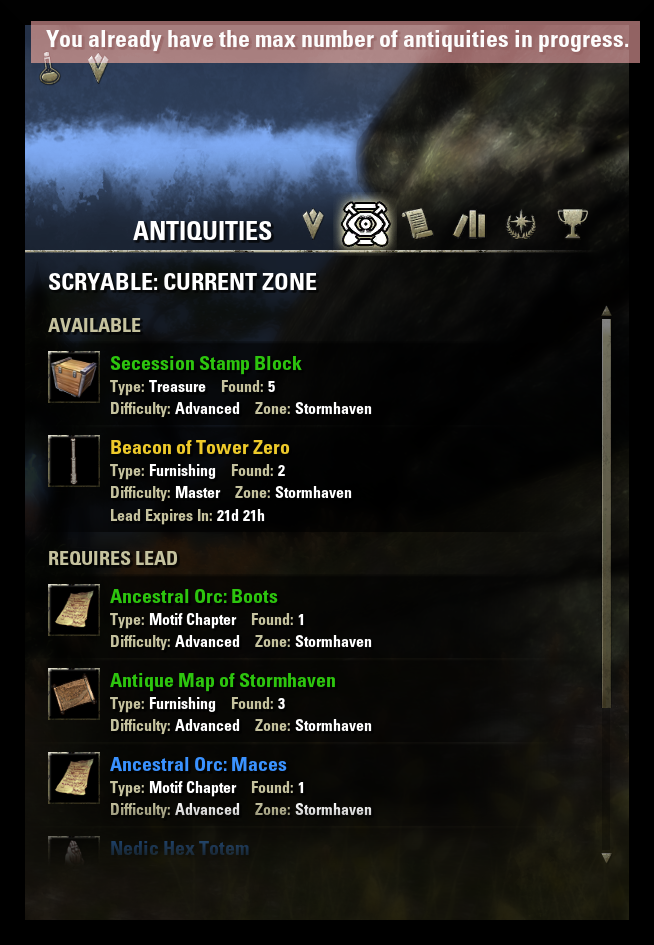Click the antiquities list scrollbar thumb

point(606,514)
